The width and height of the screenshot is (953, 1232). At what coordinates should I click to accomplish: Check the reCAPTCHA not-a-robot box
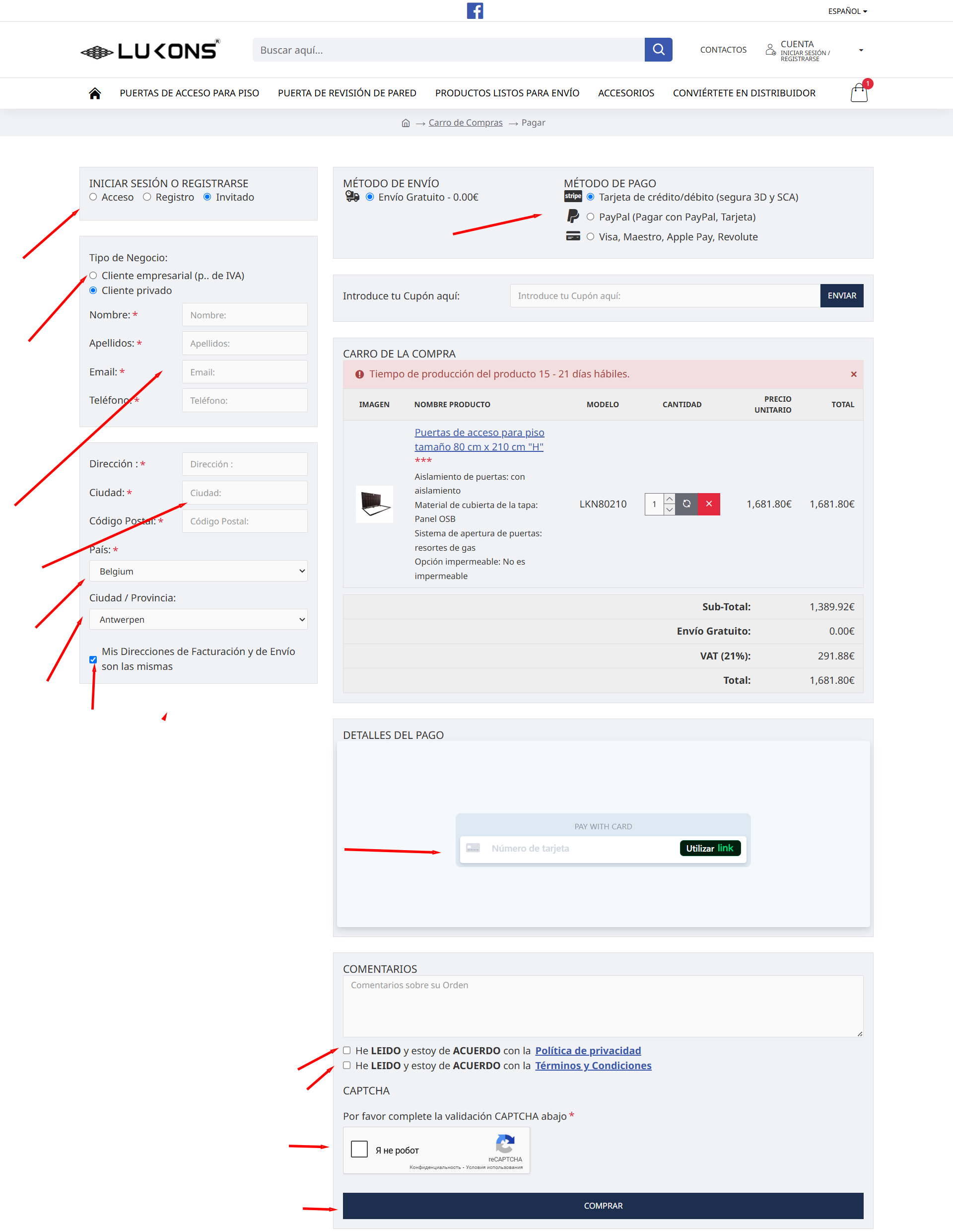point(359,1149)
